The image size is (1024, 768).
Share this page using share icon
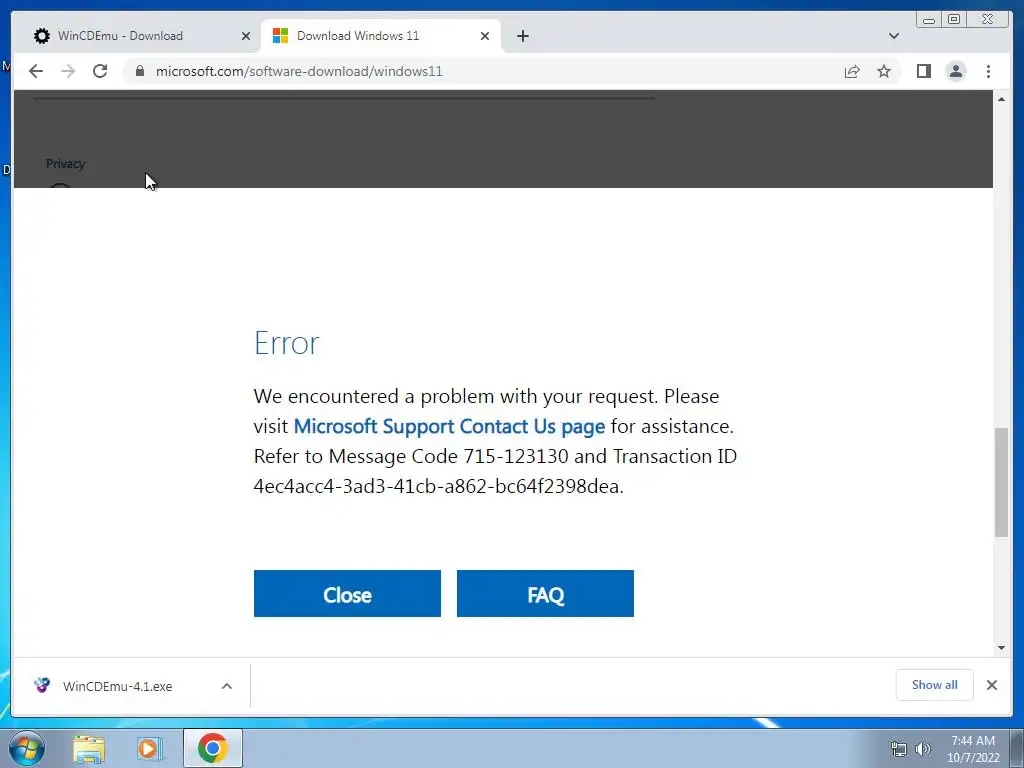(852, 71)
